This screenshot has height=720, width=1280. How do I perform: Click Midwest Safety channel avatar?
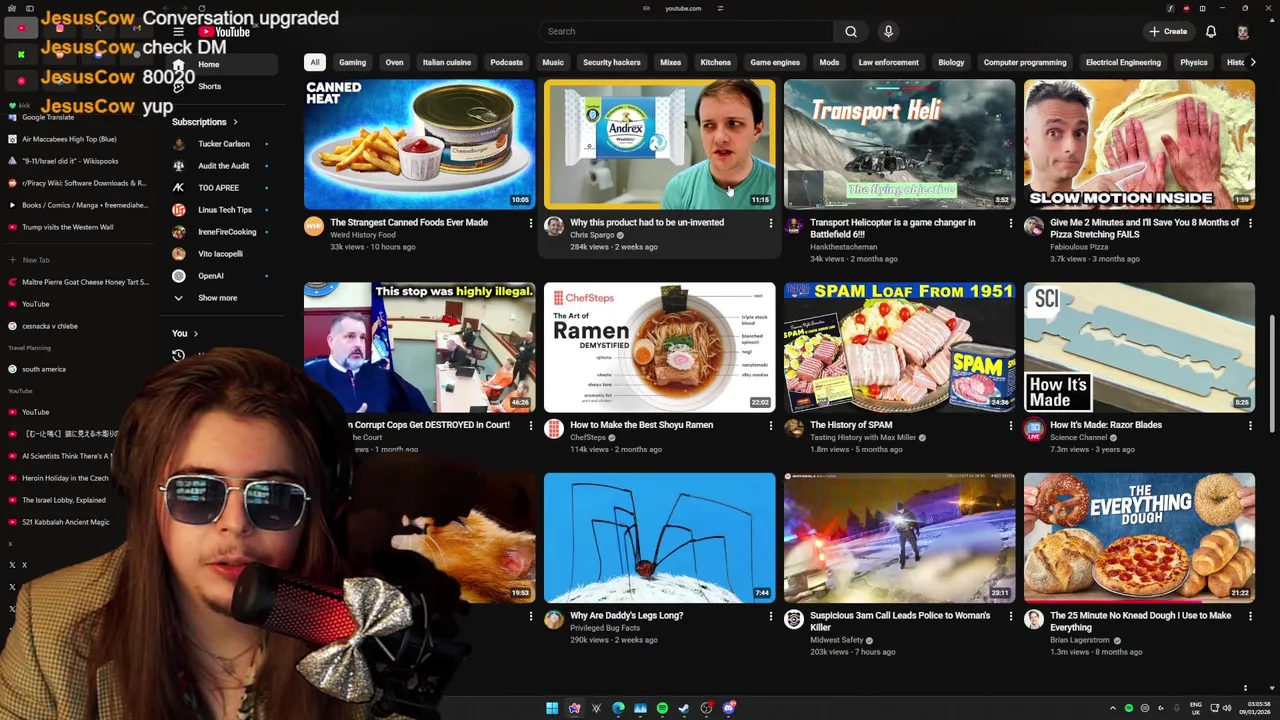click(x=794, y=620)
